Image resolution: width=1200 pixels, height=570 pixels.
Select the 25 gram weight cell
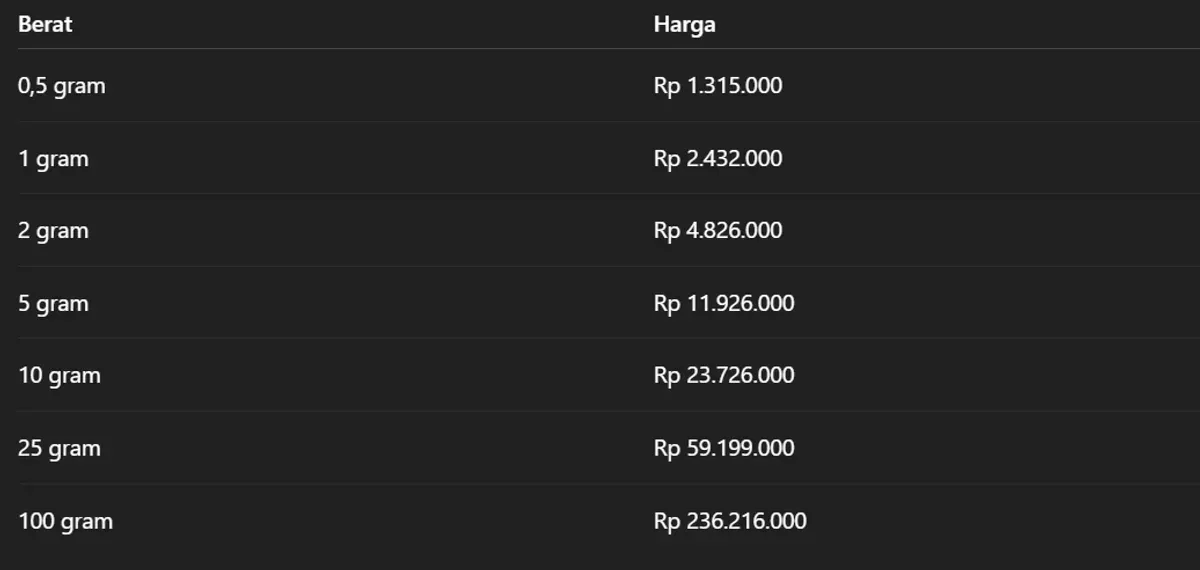tap(59, 448)
